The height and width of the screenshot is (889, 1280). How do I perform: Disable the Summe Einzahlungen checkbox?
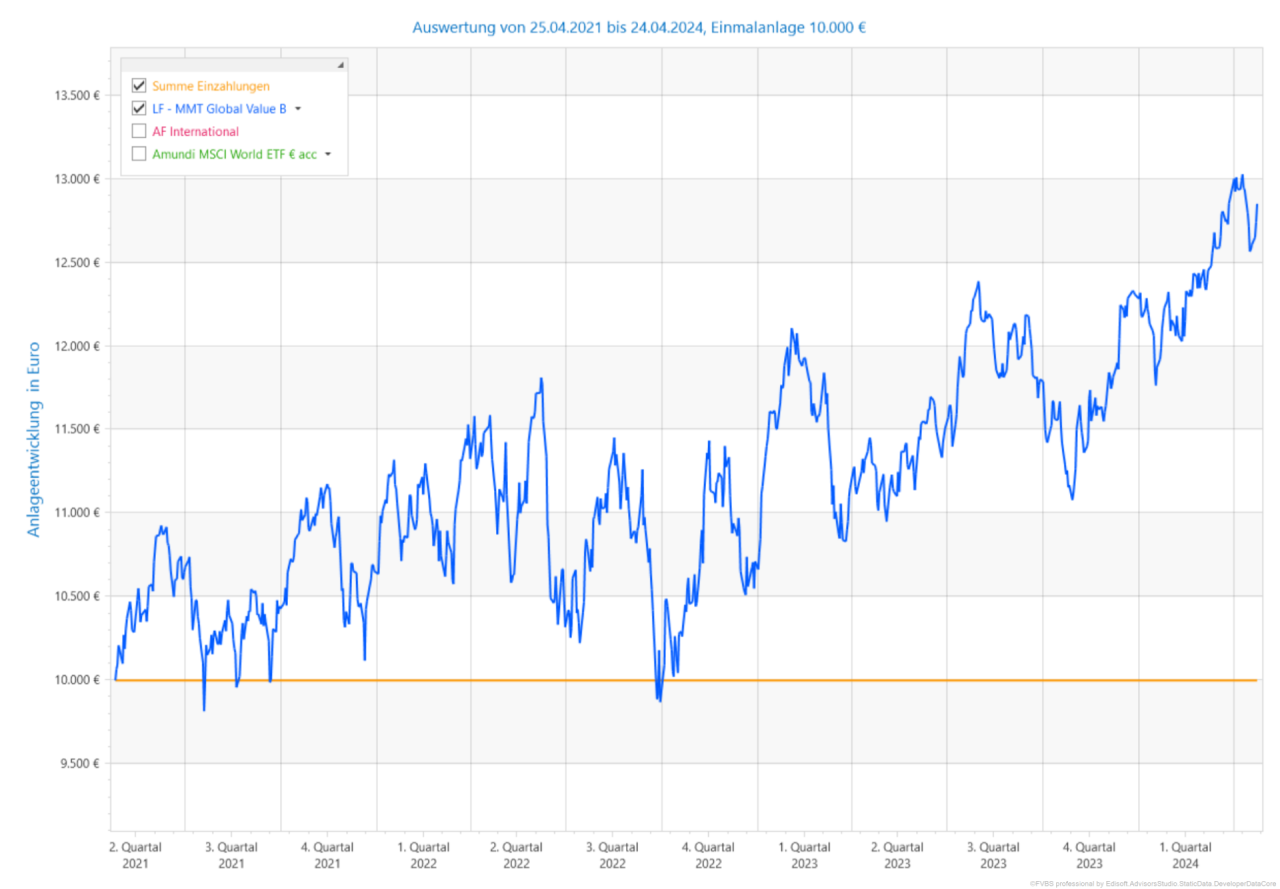coord(138,85)
